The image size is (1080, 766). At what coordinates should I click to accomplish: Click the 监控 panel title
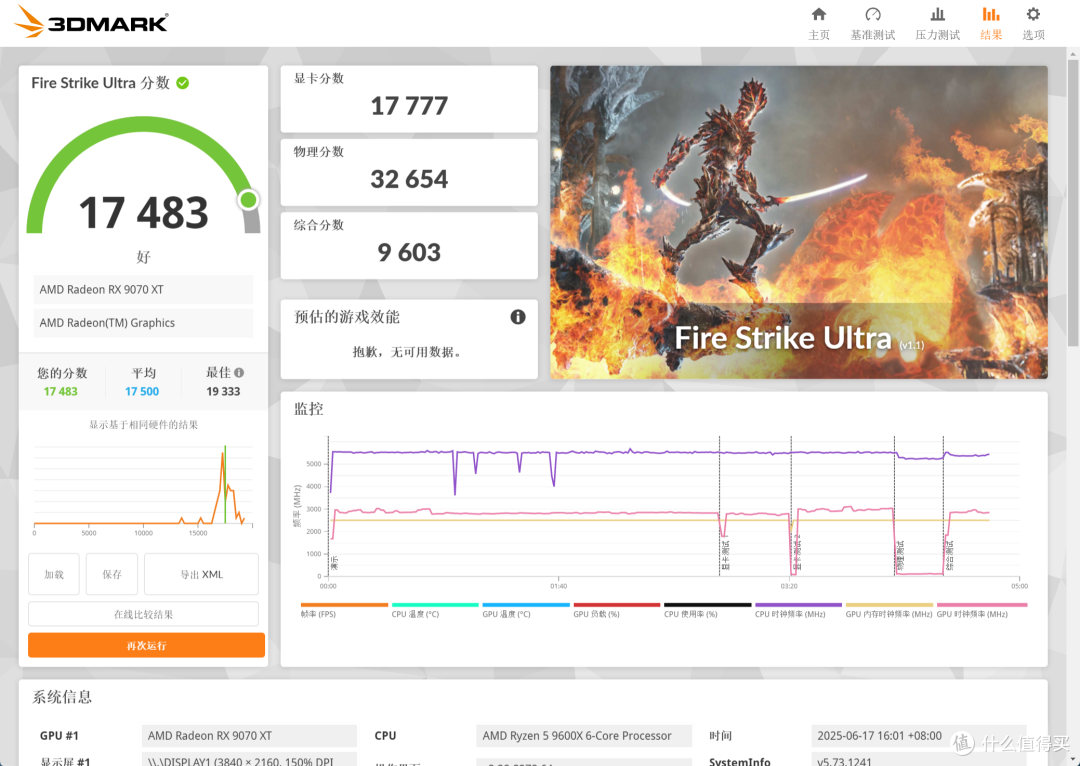click(x=309, y=408)
